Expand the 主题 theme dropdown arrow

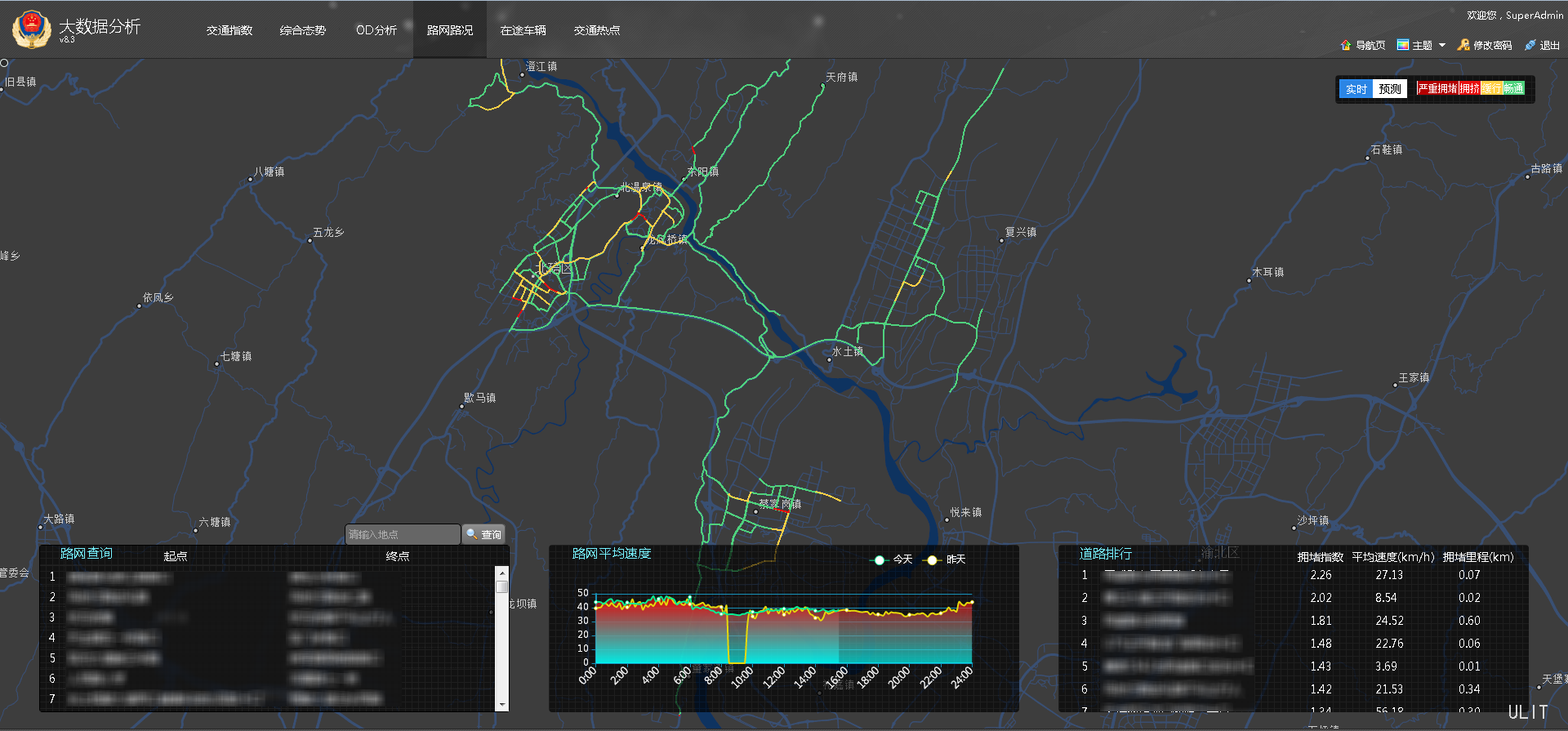[x=1442, y=45]
